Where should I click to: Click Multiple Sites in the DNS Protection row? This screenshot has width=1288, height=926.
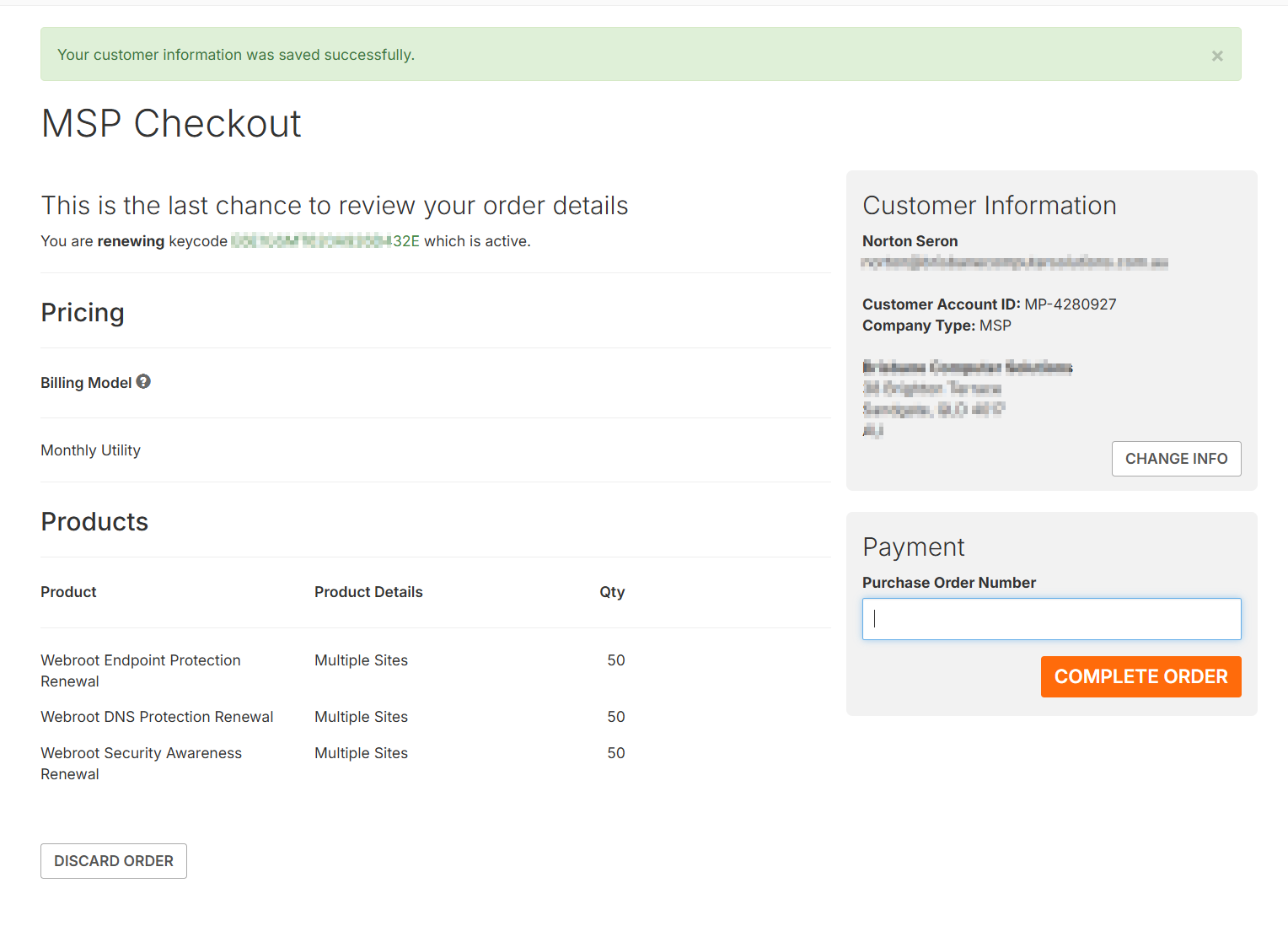361,717
